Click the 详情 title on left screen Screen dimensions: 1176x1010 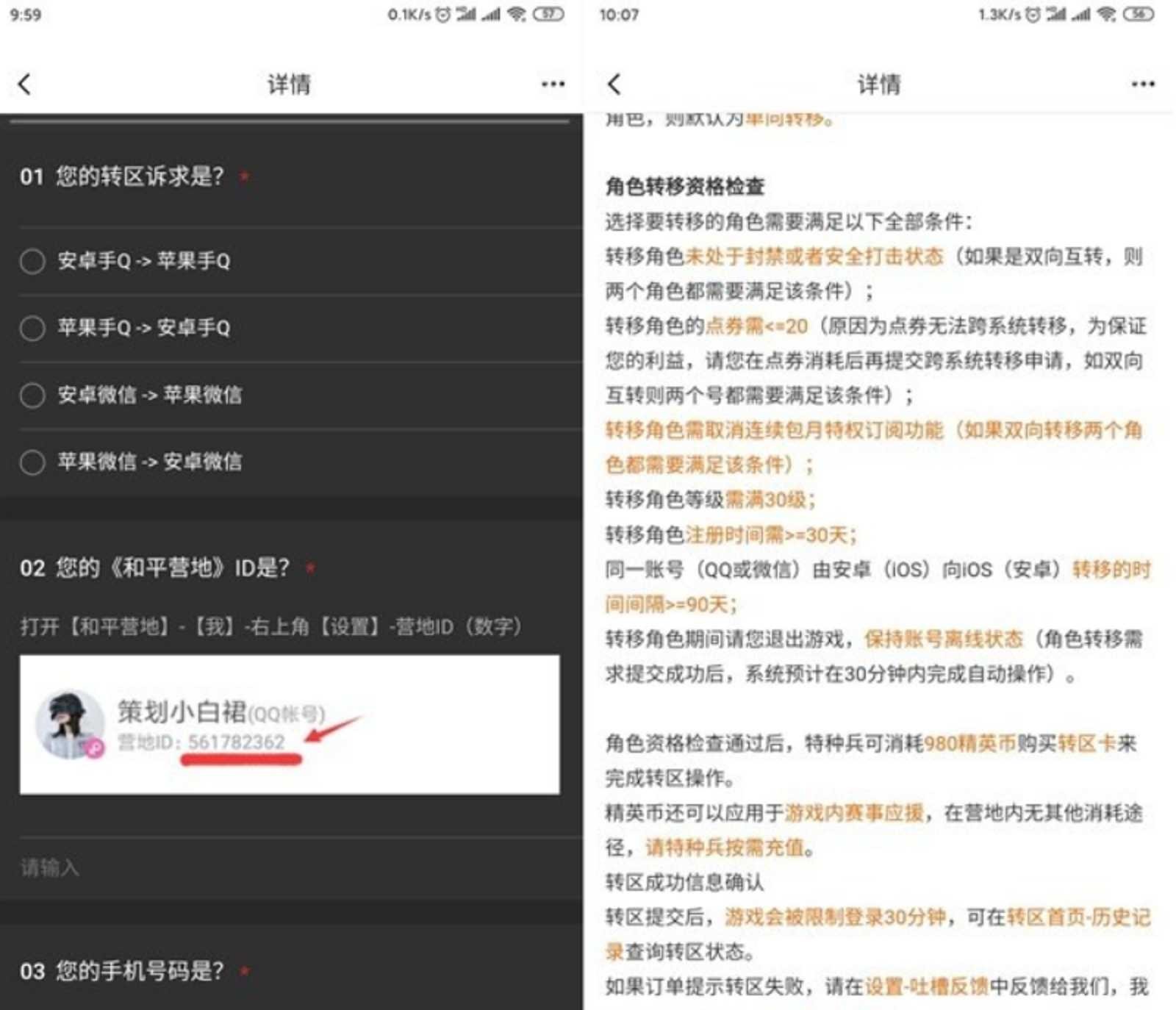click(x=289, y=84)
